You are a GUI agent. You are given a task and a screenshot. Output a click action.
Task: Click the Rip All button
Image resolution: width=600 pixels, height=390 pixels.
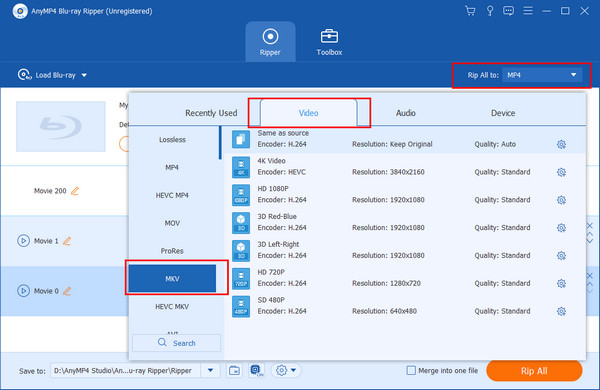[534, 370]
